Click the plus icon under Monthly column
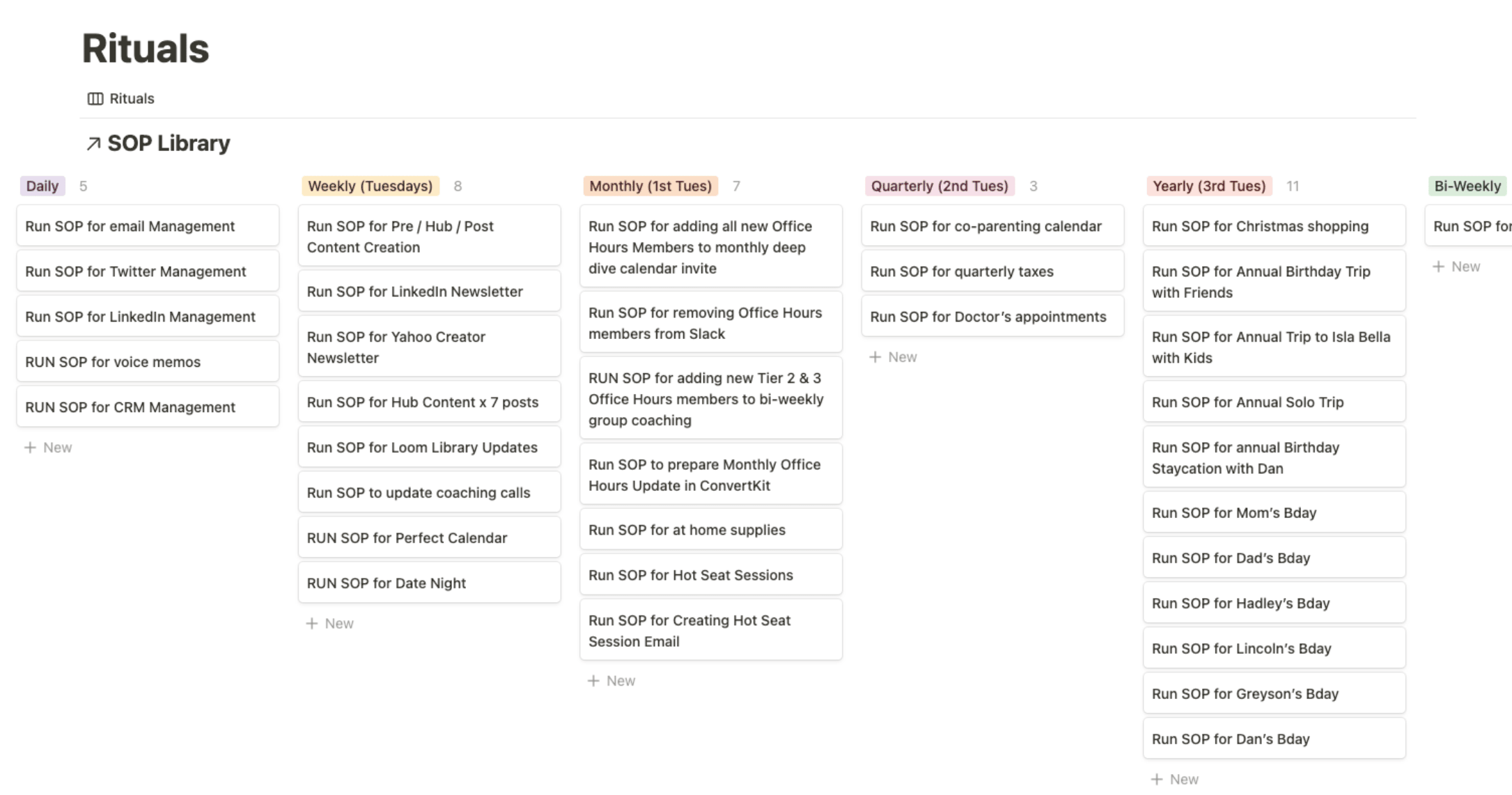Screen dimensions: 1512x795 [x=593, y=681]
